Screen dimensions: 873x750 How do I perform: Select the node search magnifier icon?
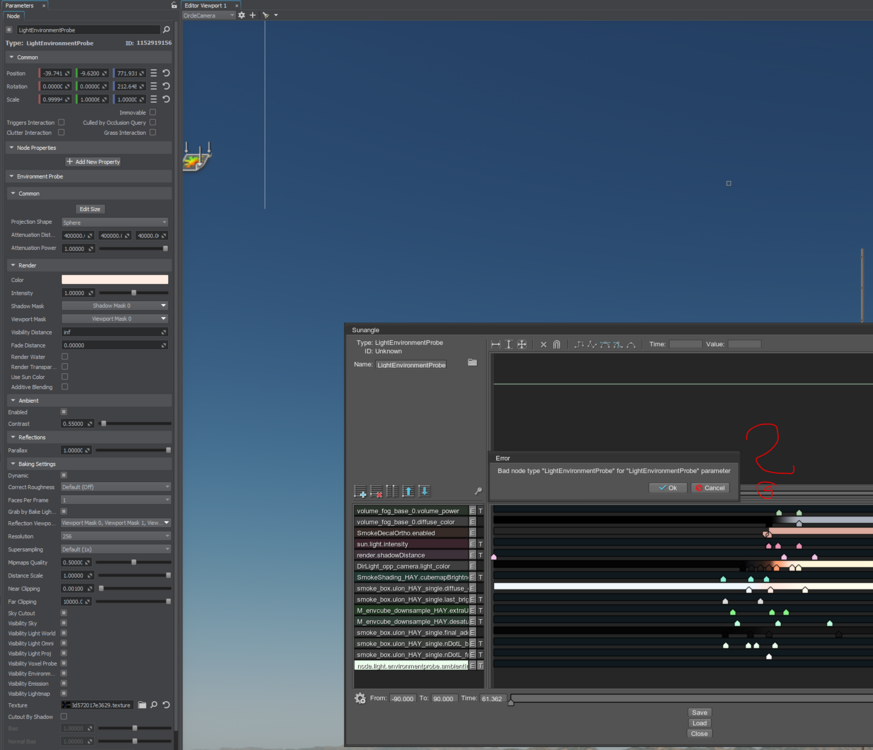[x=168, y=29]
